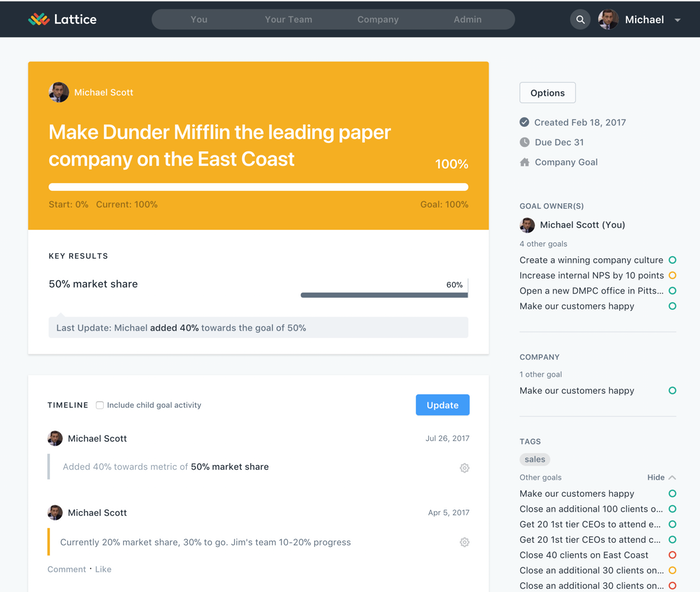Screen dimensions: 700x592
Task: Open Get 20 1st tier CEOs to attend c... goal
Action: click(590, 540)
